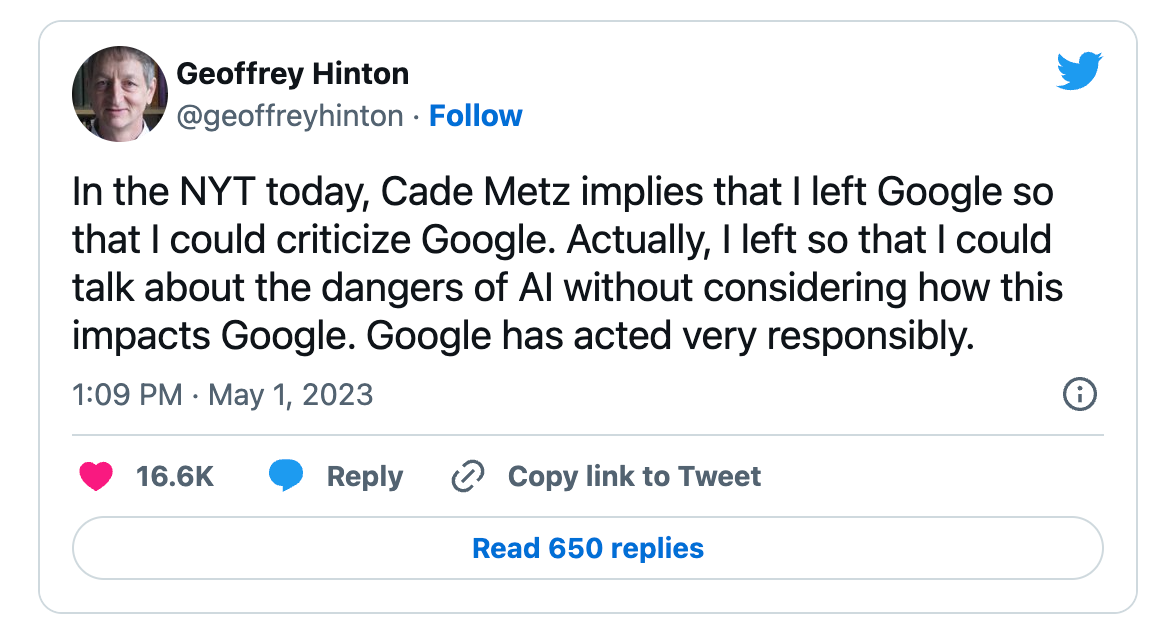
Task: Select Copy link to Tweet text
Action: pyautogui.click(x=634, y=476)
